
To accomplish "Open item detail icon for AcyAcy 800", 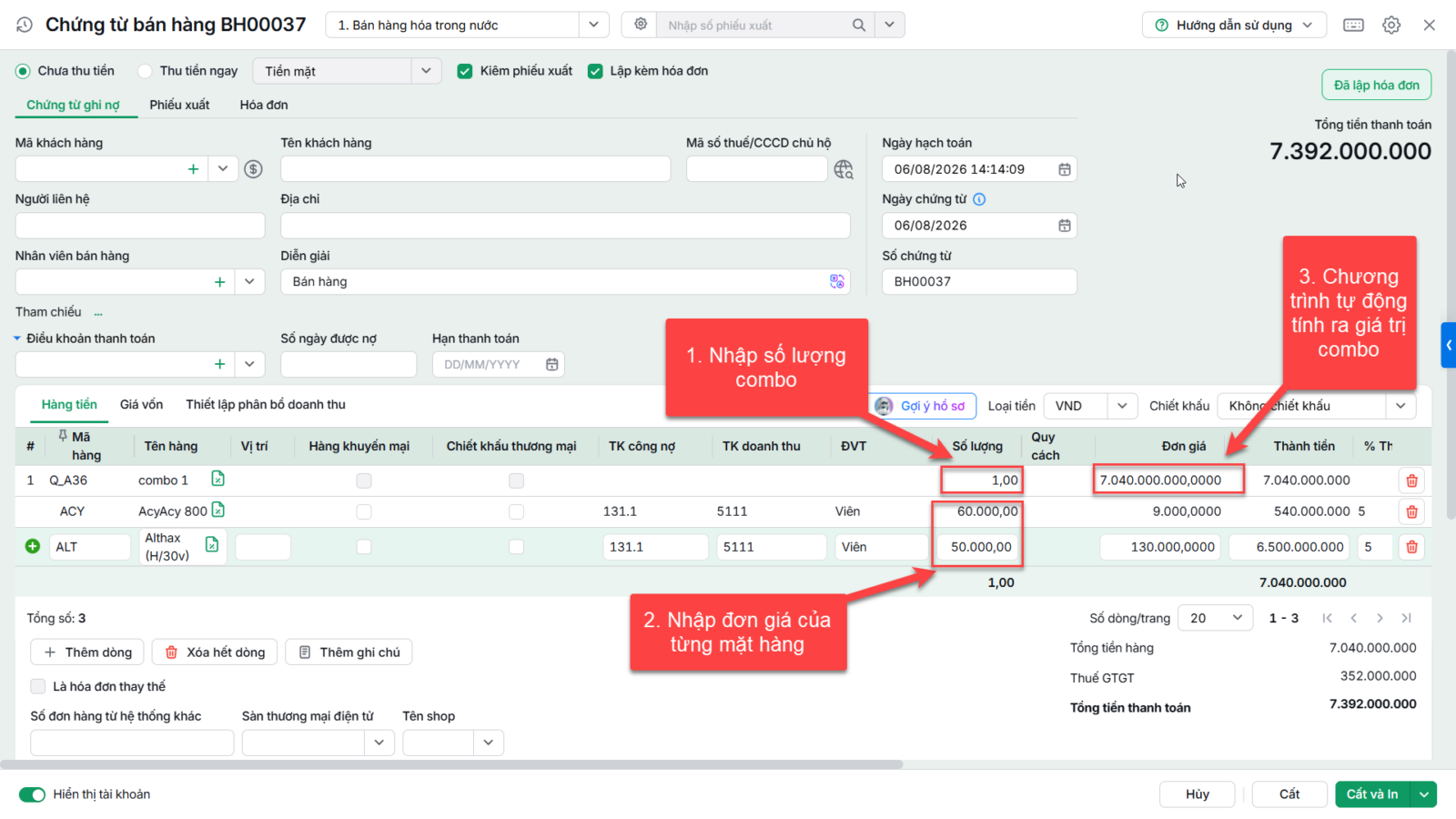I will [217, 510].
